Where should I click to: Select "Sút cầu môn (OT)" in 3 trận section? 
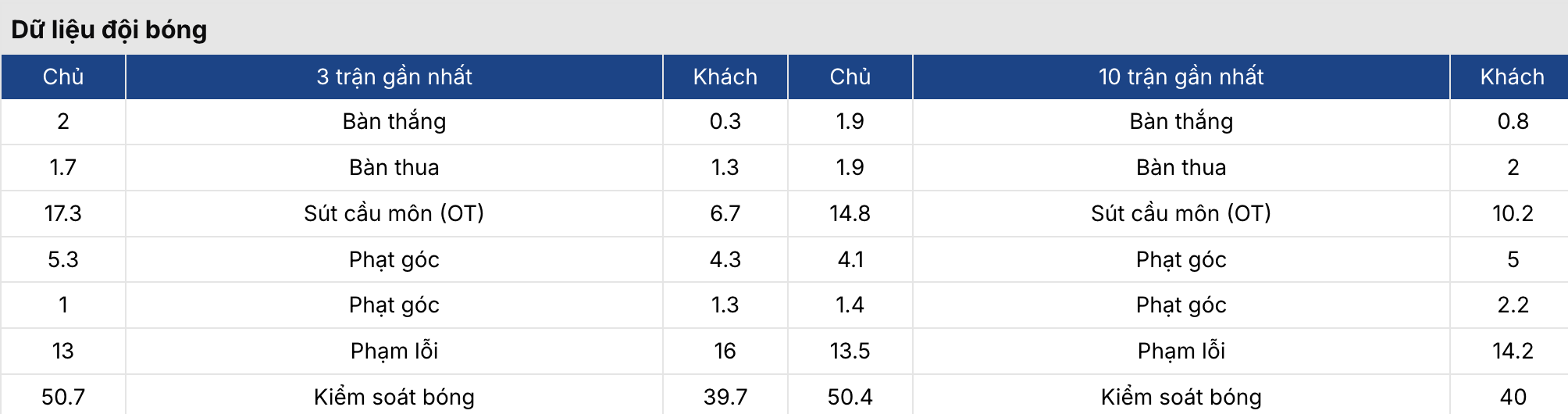click(x=394, y=213)
